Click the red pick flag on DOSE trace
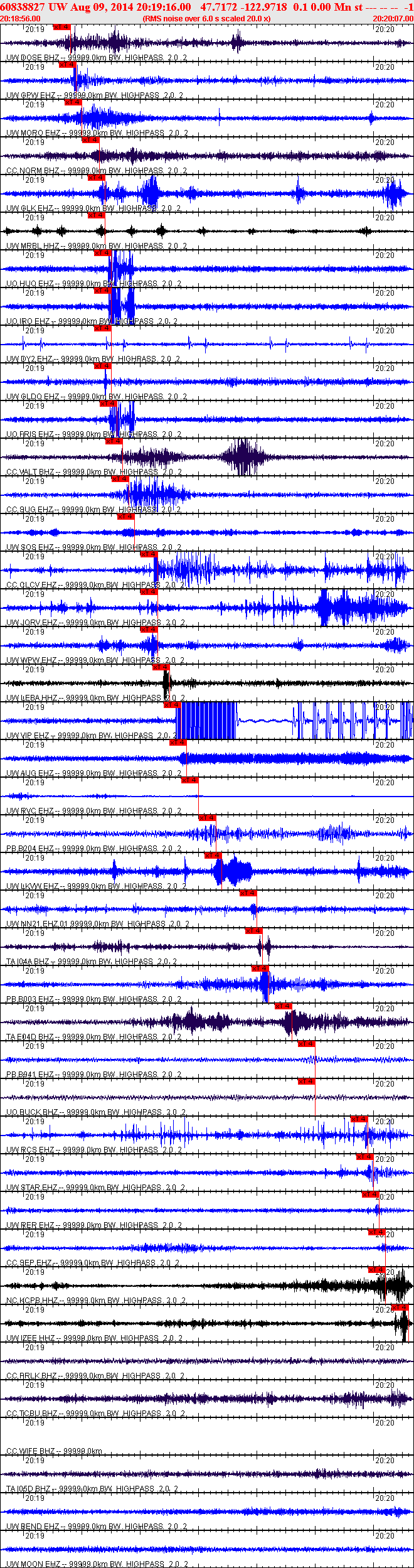Screen dimensions: 414x1568 62,27
